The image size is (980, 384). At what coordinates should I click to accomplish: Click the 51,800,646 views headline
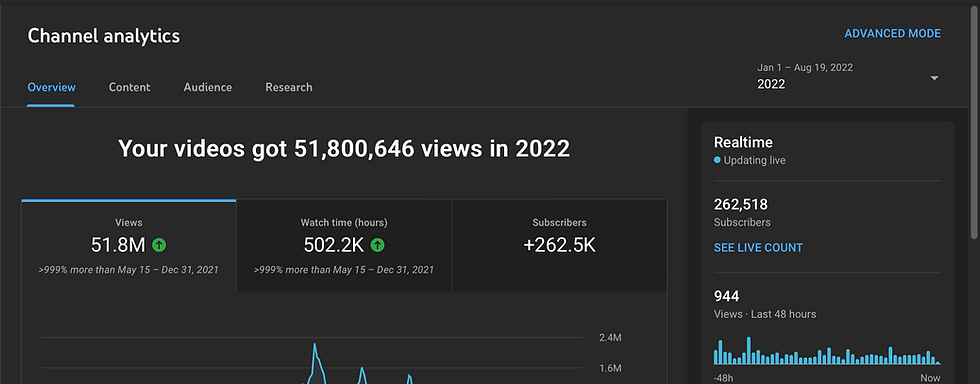(x=344, y=149)
